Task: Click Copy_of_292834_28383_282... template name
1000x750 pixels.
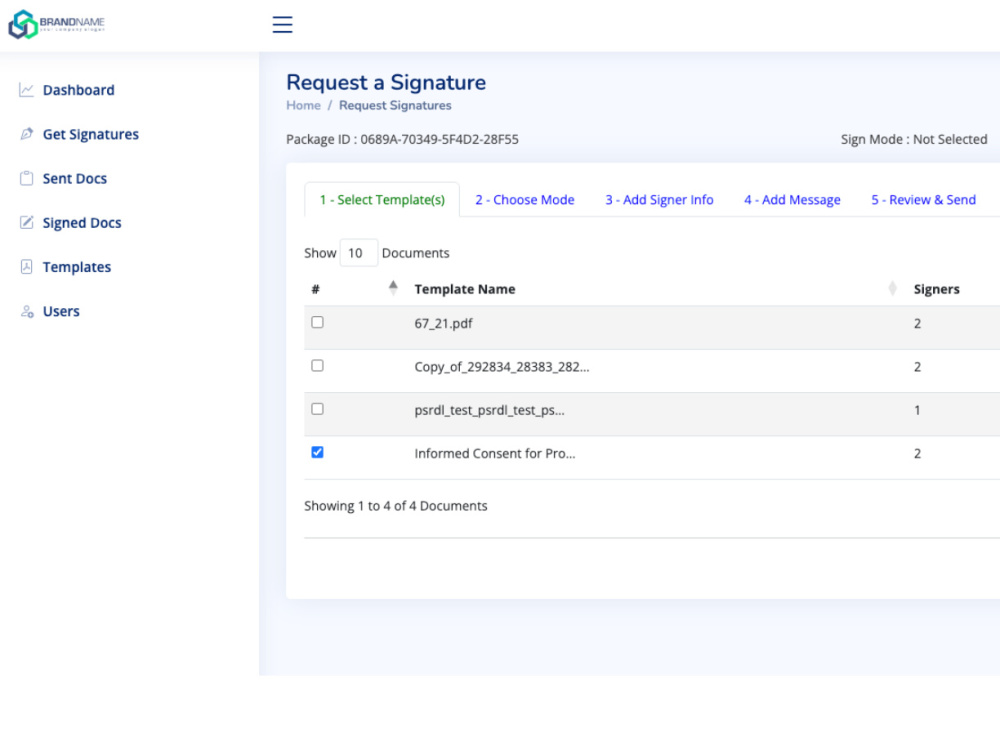Action: pyautogui.click(x=501, y=367)
